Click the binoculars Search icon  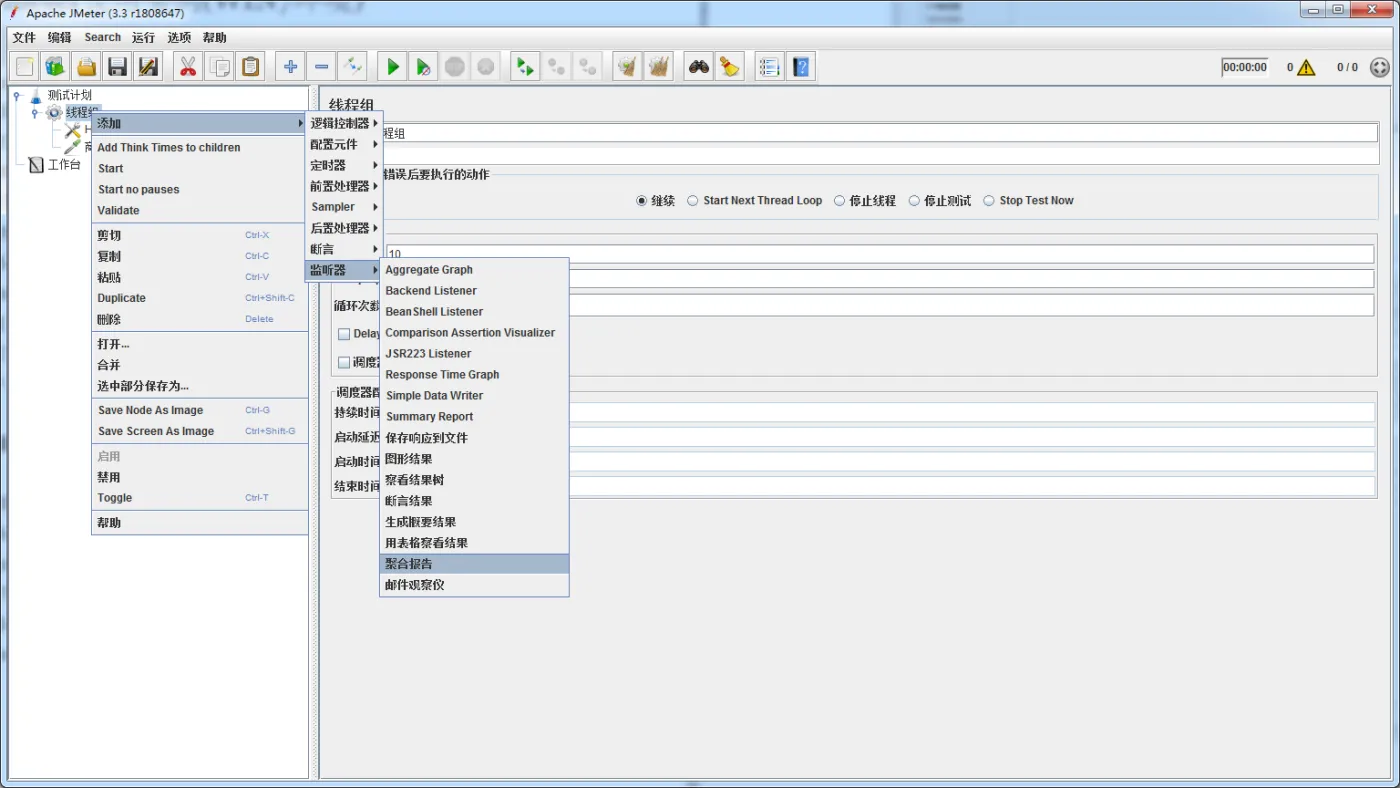[x=698, y=67]
